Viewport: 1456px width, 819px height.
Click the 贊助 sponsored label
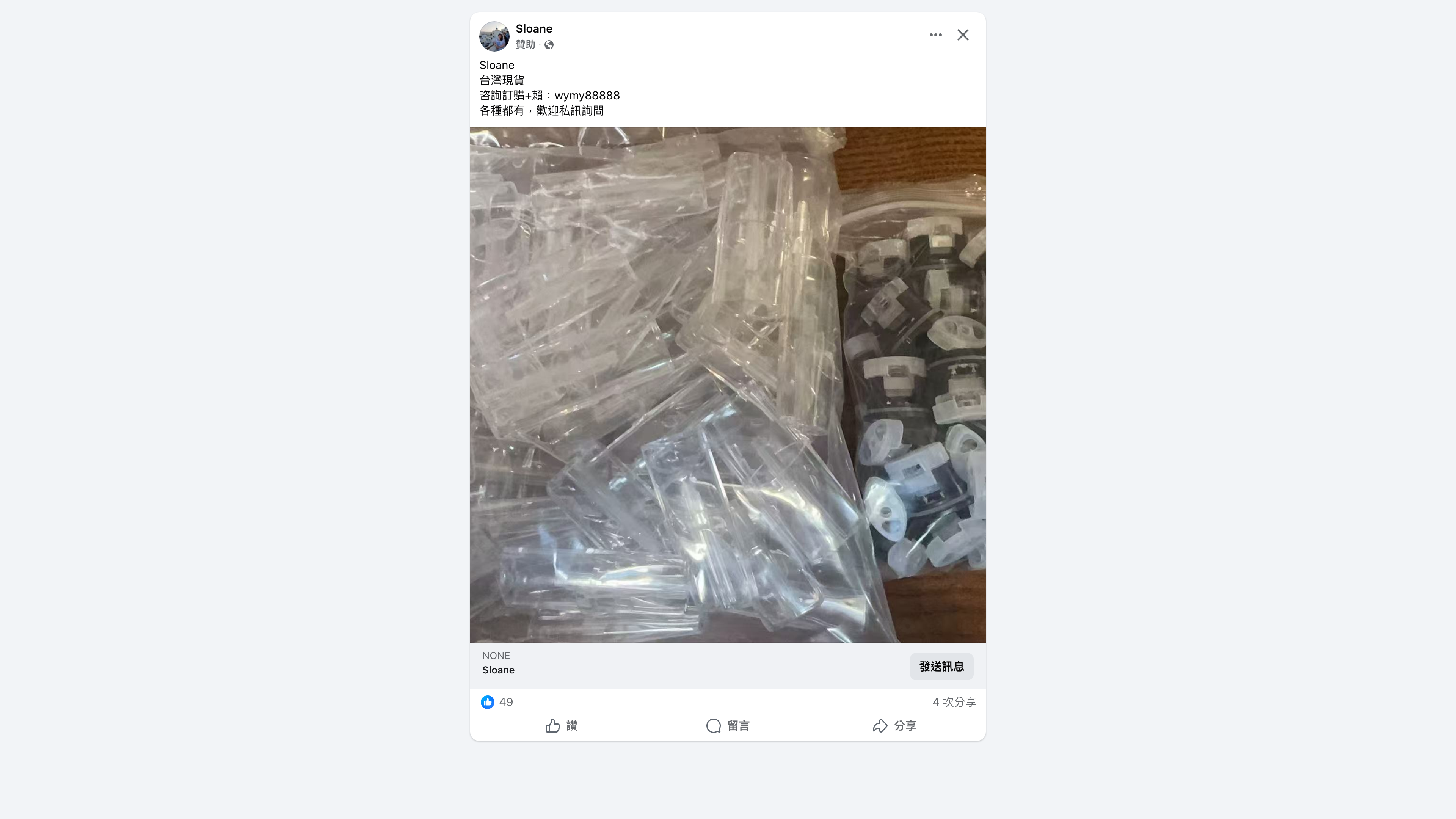[525, 45]
